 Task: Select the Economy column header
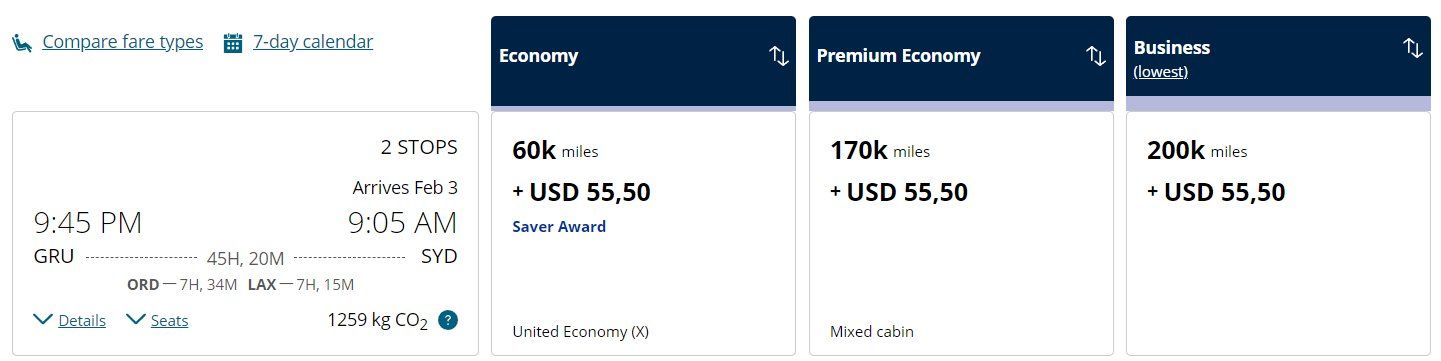[x=644, y=60]
